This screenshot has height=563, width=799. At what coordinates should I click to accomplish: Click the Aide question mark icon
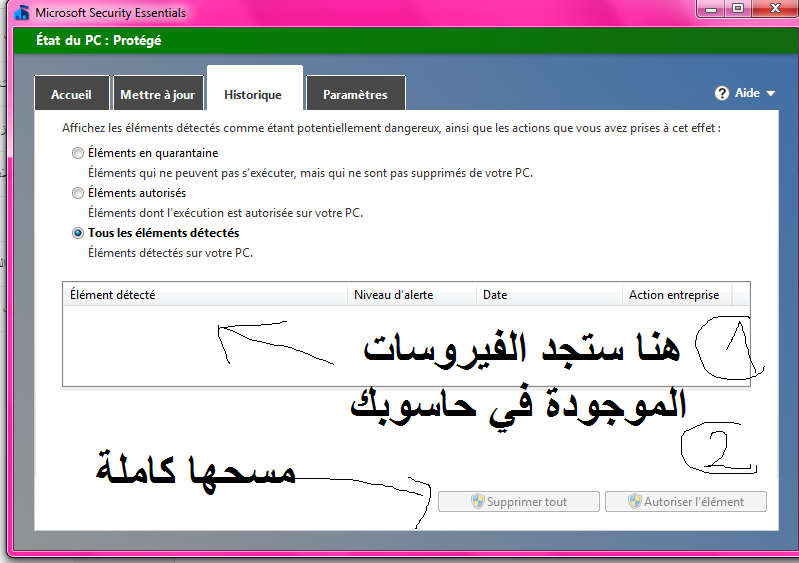(x=722, y=93)
